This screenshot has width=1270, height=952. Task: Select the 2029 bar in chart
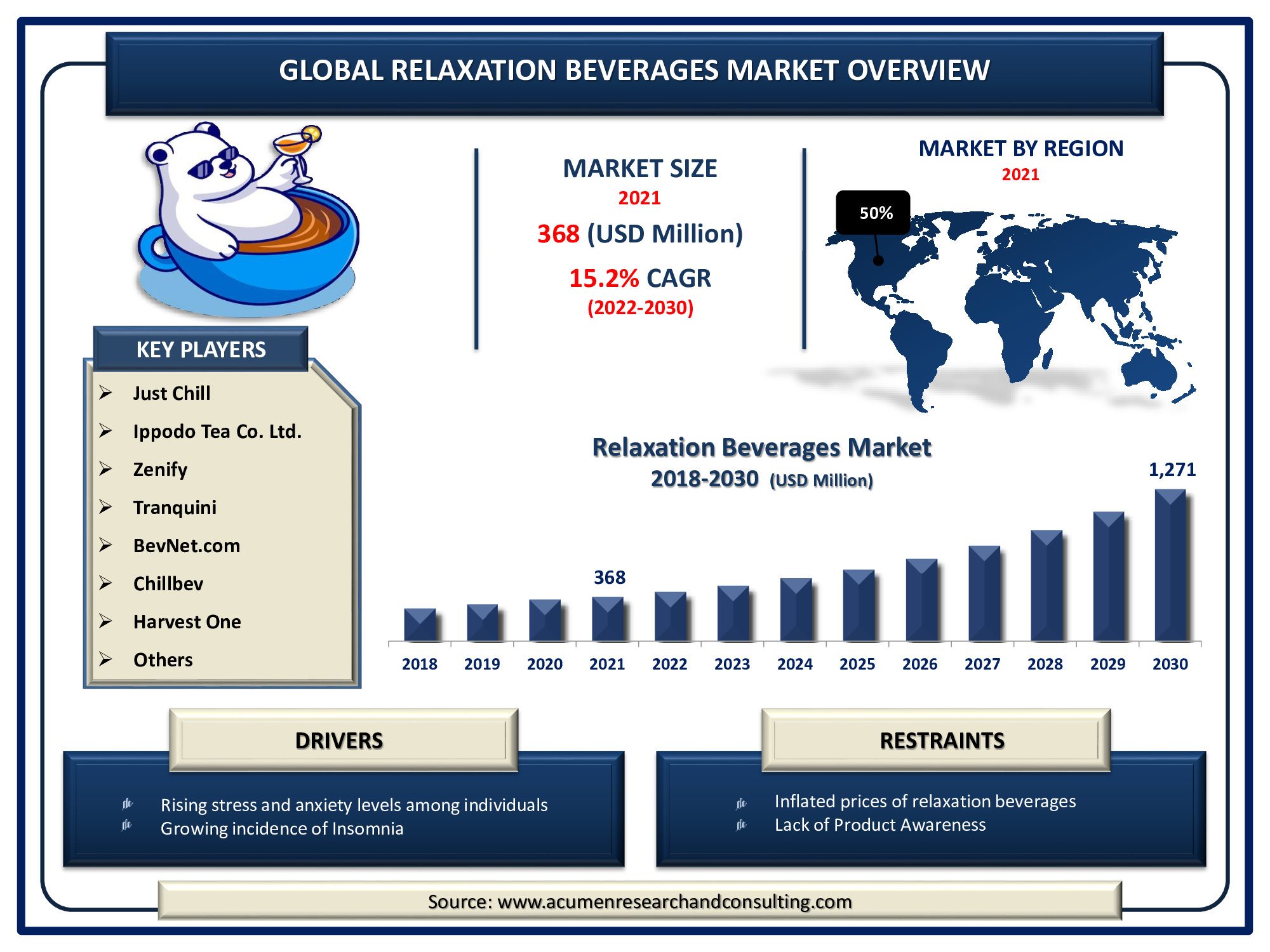click(x=1109, y=576)
